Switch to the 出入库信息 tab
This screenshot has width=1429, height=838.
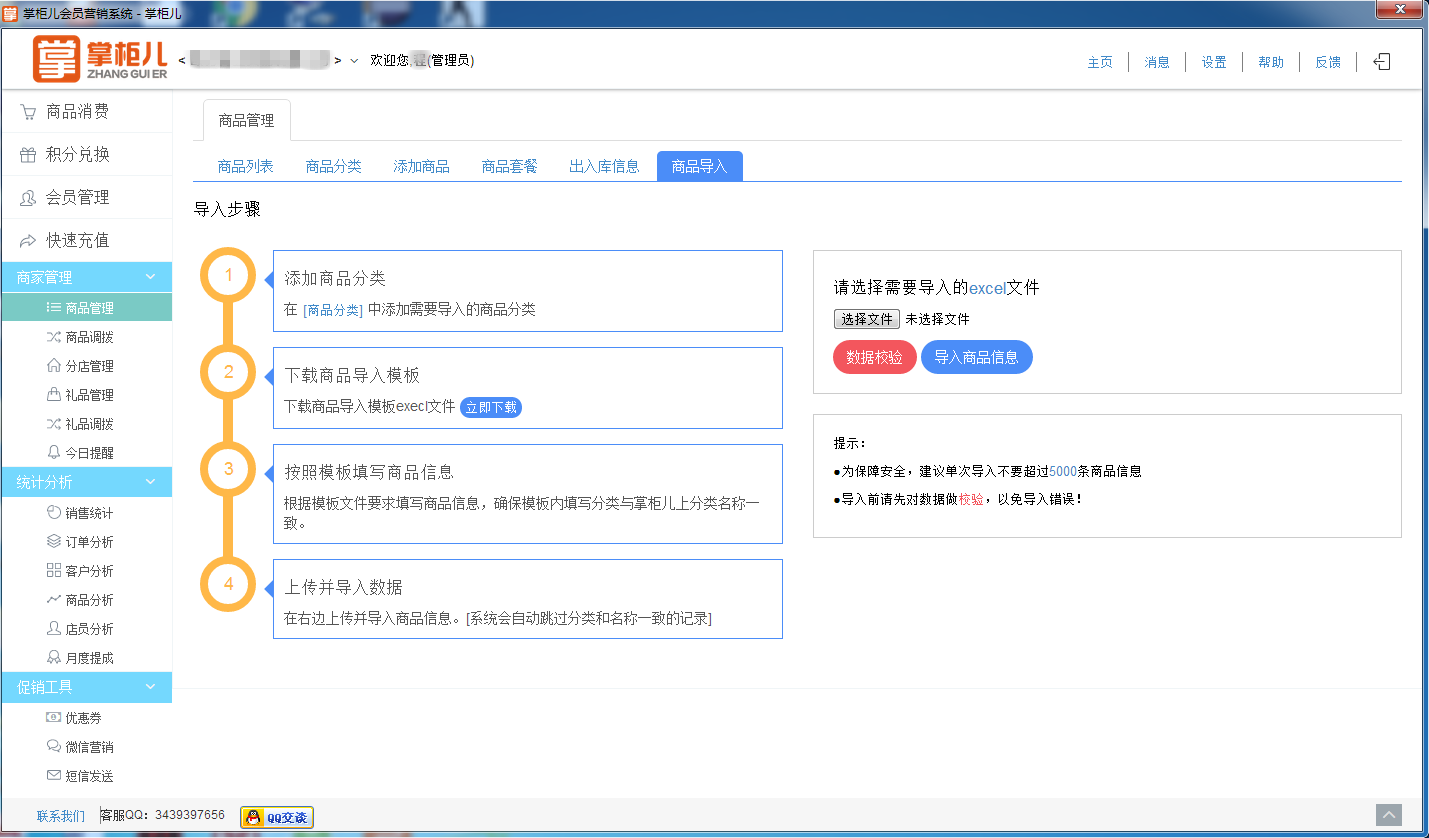tap(605, 167)
